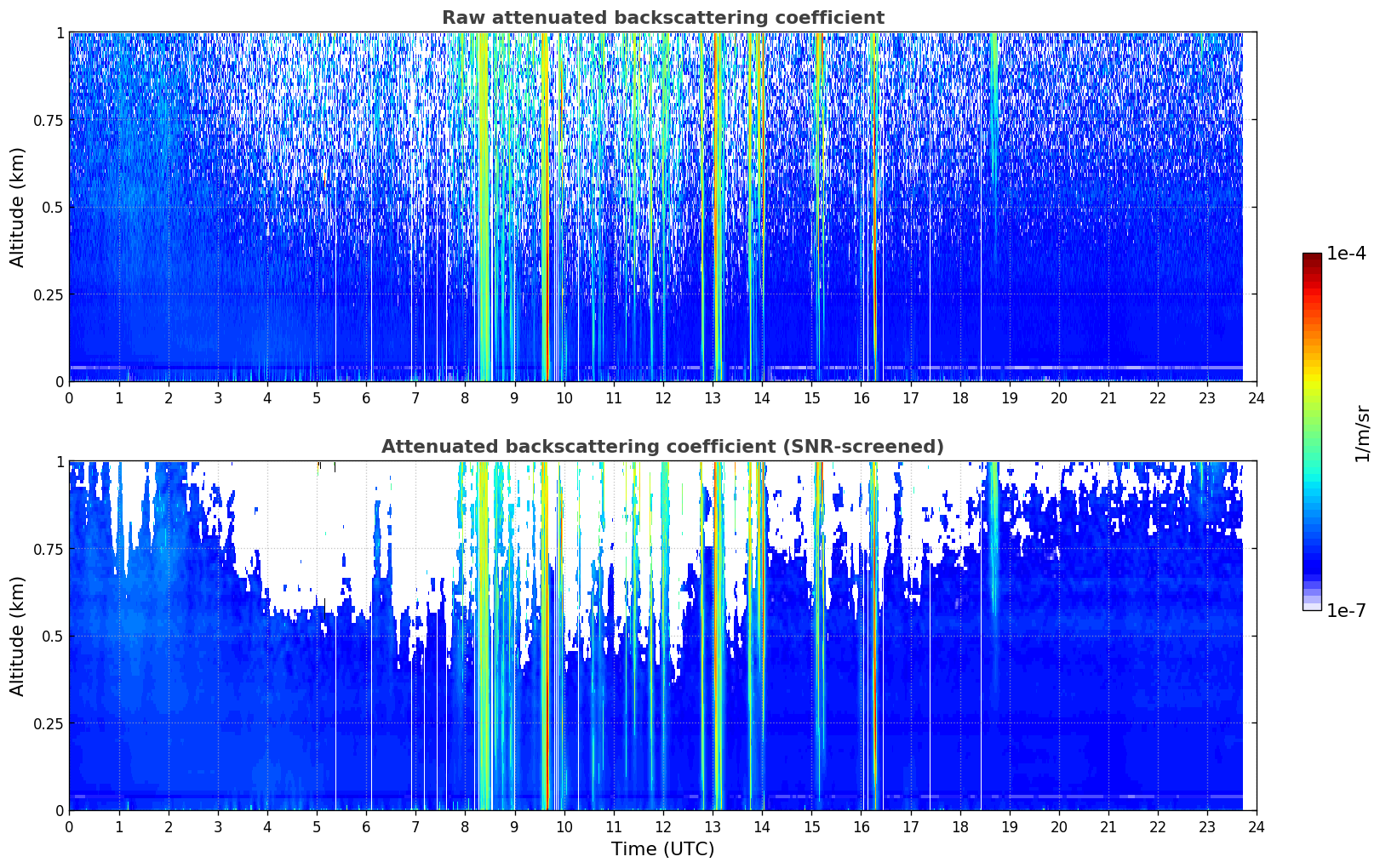Click hour tick "15" under the raw plot
The image size is (1380, 868).
point(811,397)
